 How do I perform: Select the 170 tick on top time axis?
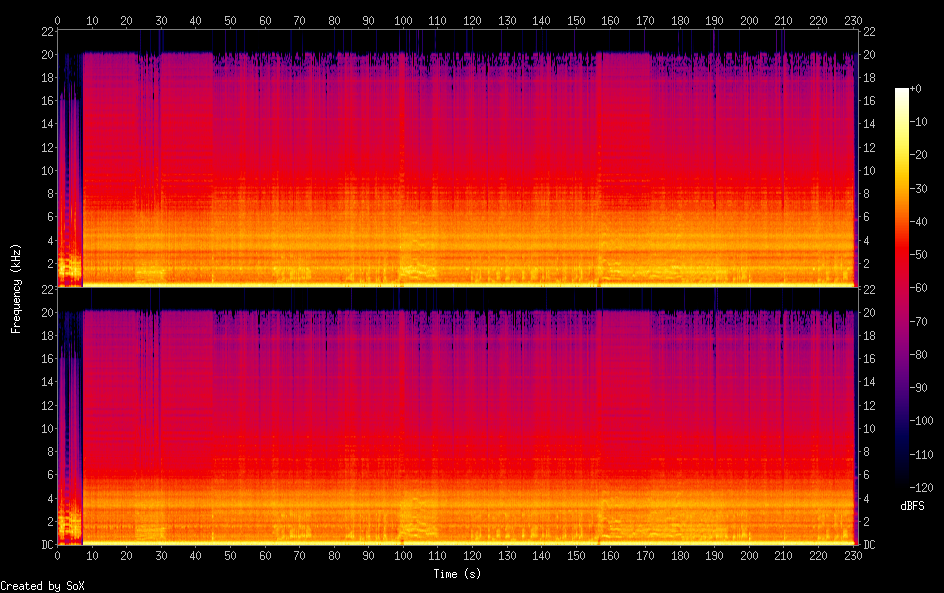click(x=645, y=20)
